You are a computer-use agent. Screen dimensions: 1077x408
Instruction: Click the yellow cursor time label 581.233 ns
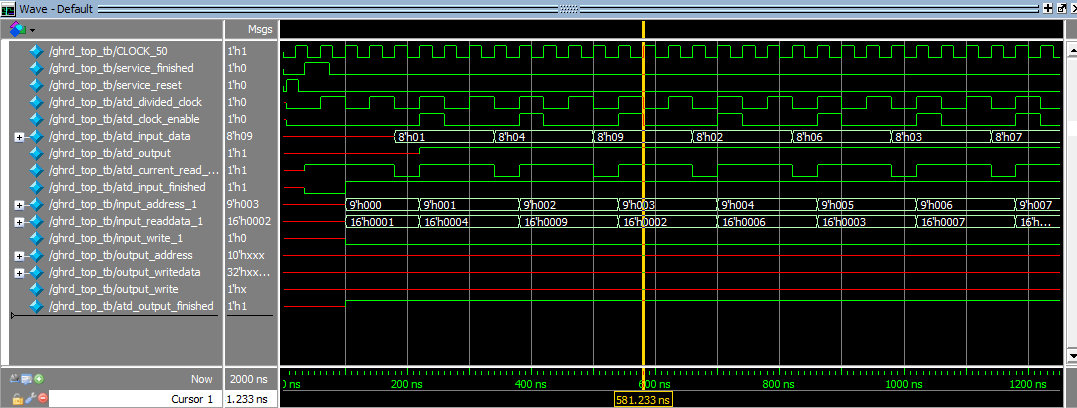coord(644,399)
